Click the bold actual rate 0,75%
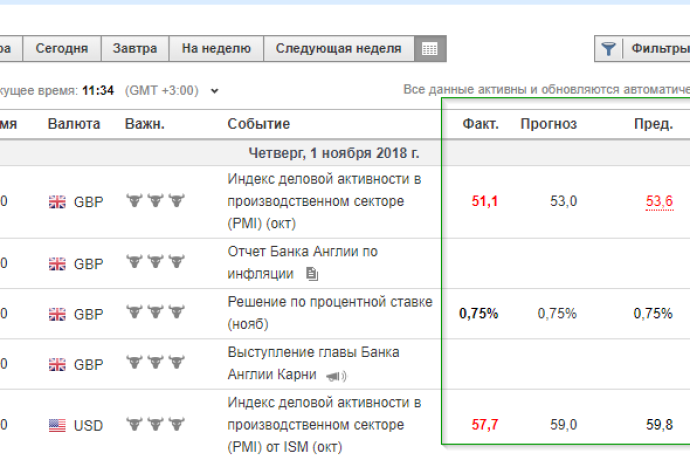This screenshot has height=460, width=690. click(x=478, y=313)
